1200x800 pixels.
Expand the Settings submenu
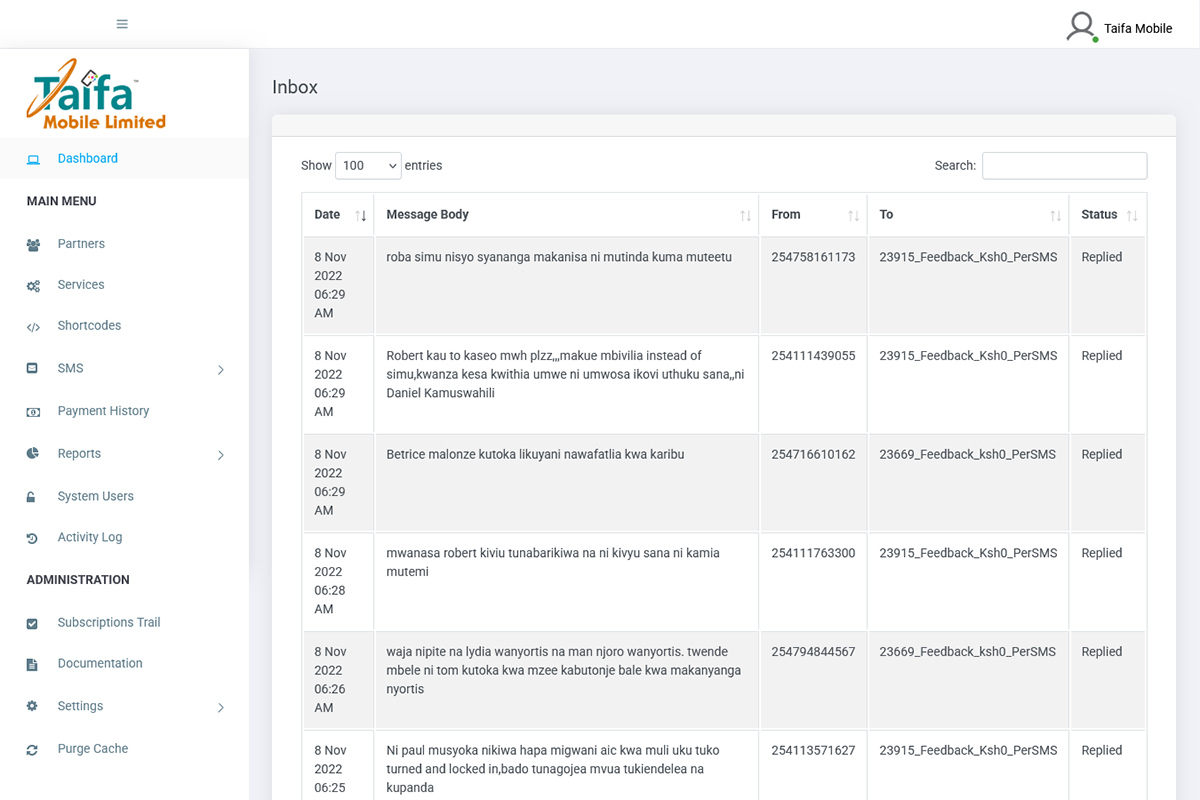click(x=220, y=708)
